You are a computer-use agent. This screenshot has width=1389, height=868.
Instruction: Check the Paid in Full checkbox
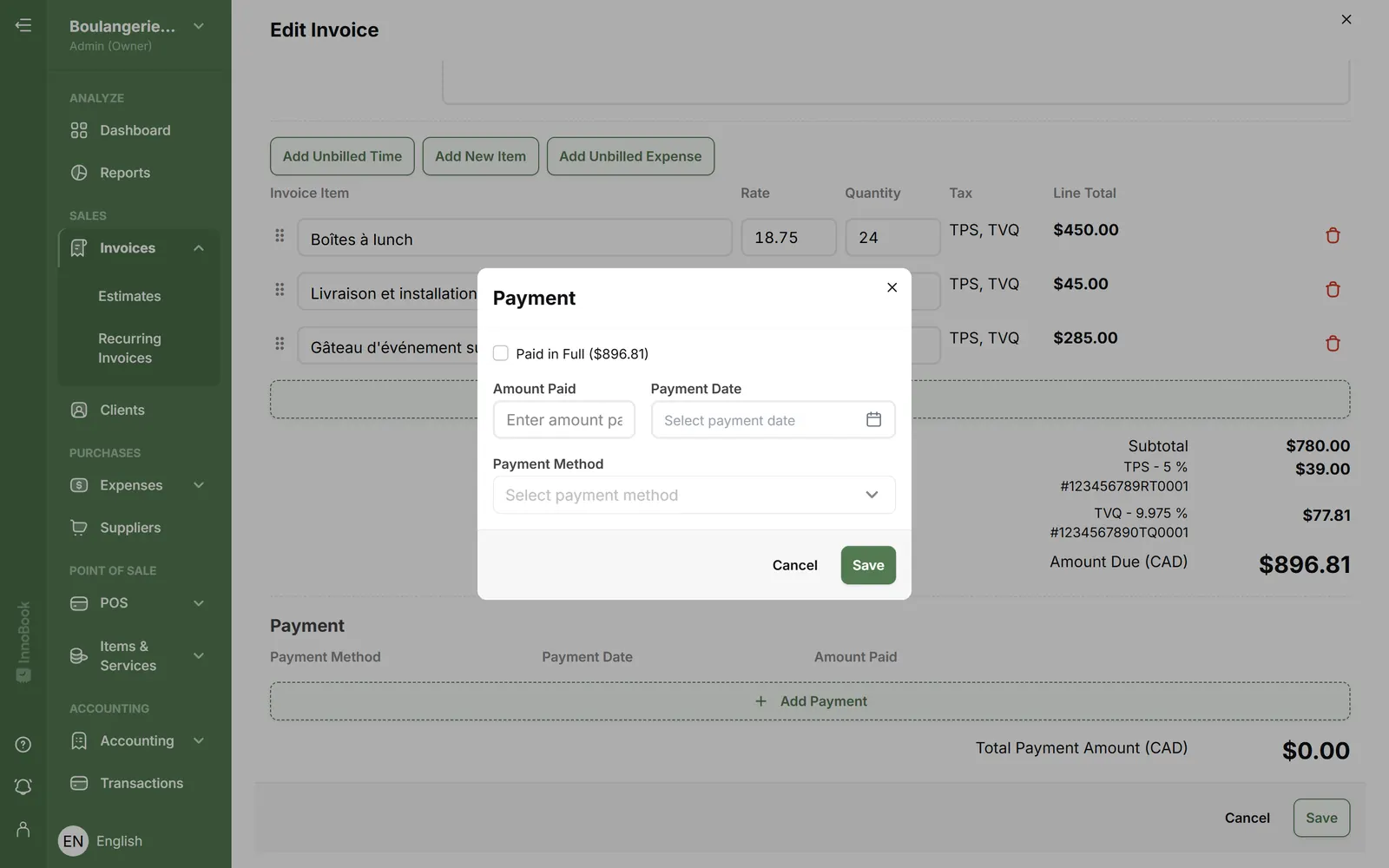[501, 353]
